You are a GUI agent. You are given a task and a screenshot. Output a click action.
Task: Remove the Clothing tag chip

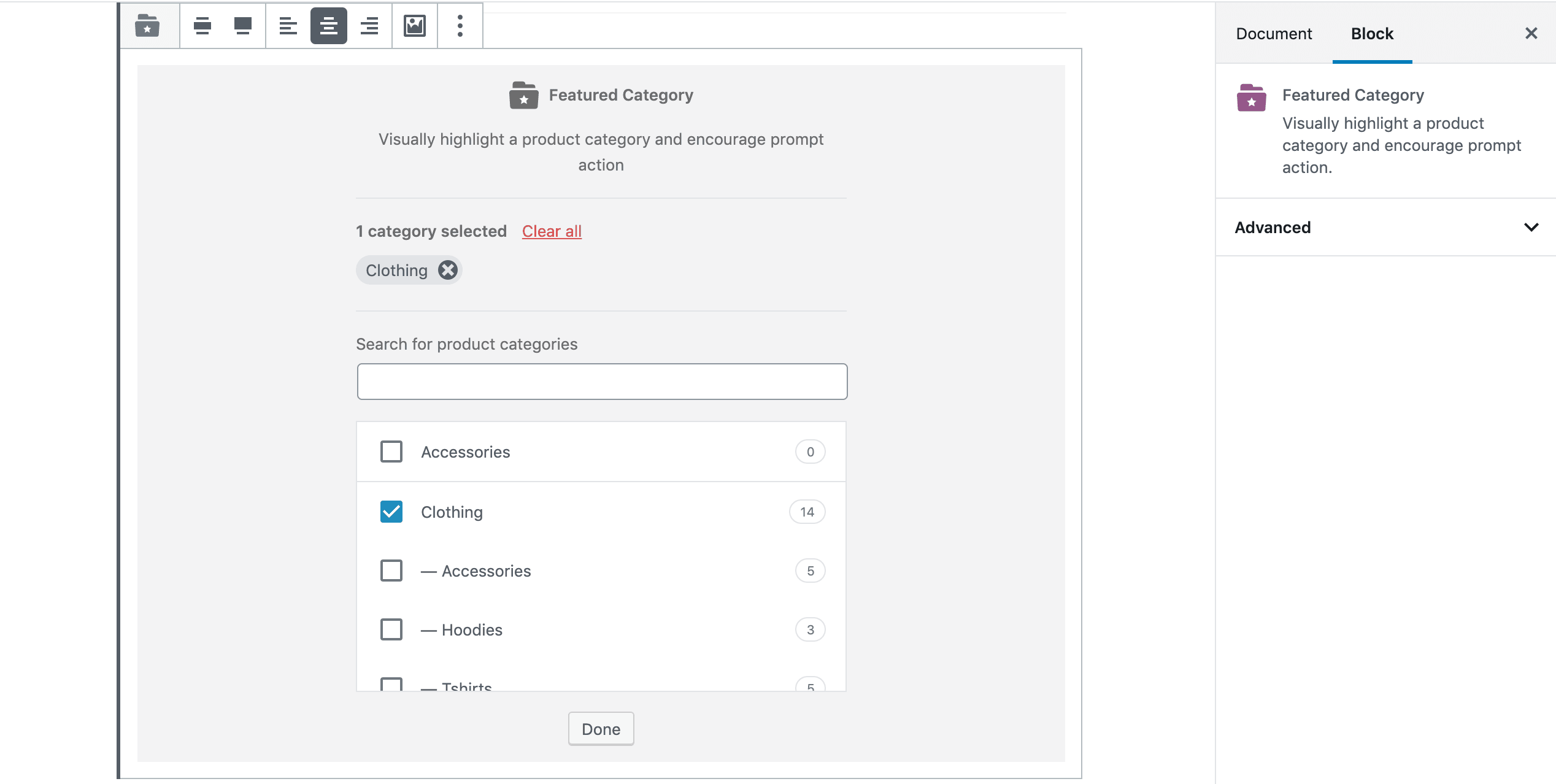tap(447, 270)
